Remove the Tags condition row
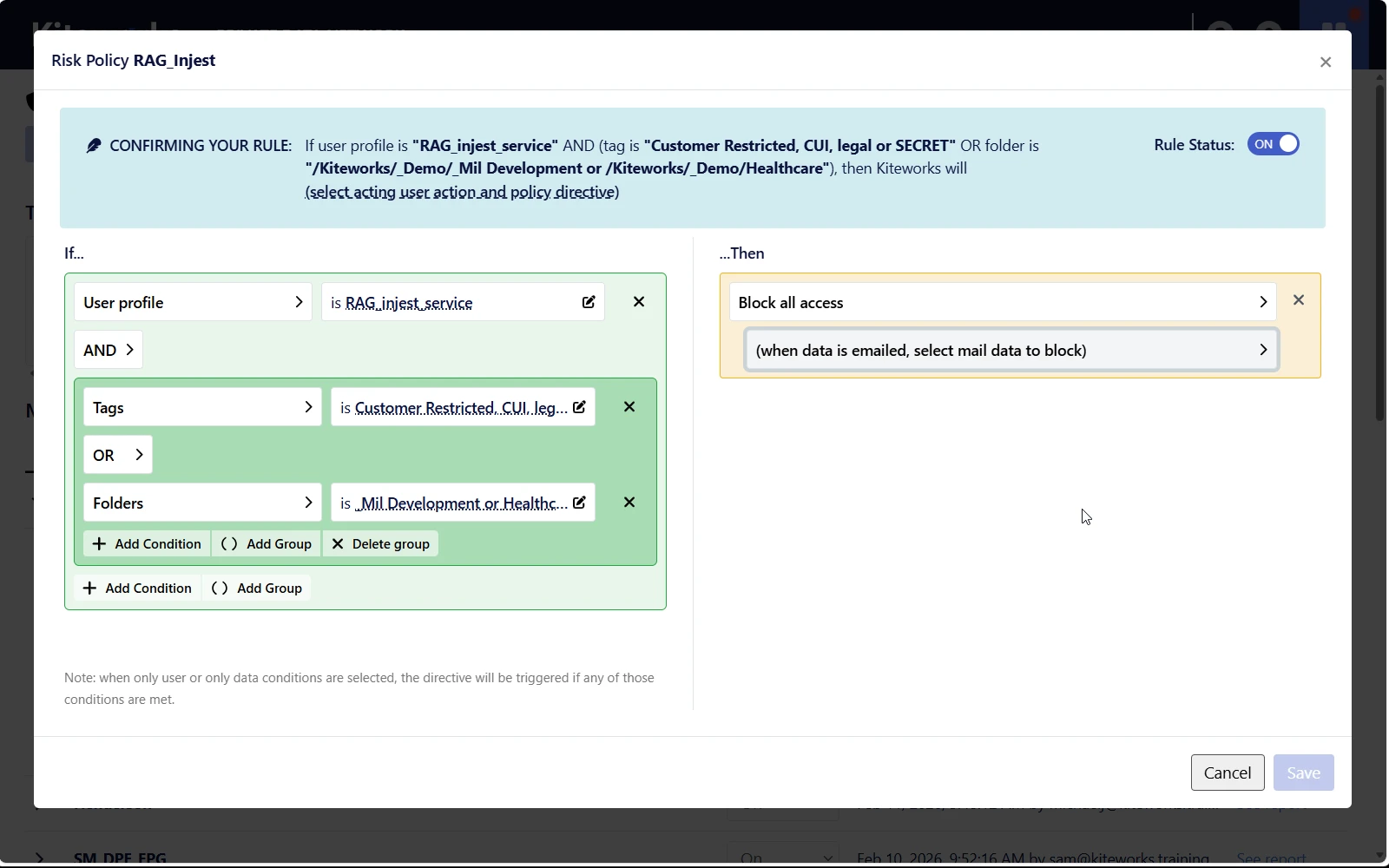The height and width of the screenshot is (868, 1389). 629,407
